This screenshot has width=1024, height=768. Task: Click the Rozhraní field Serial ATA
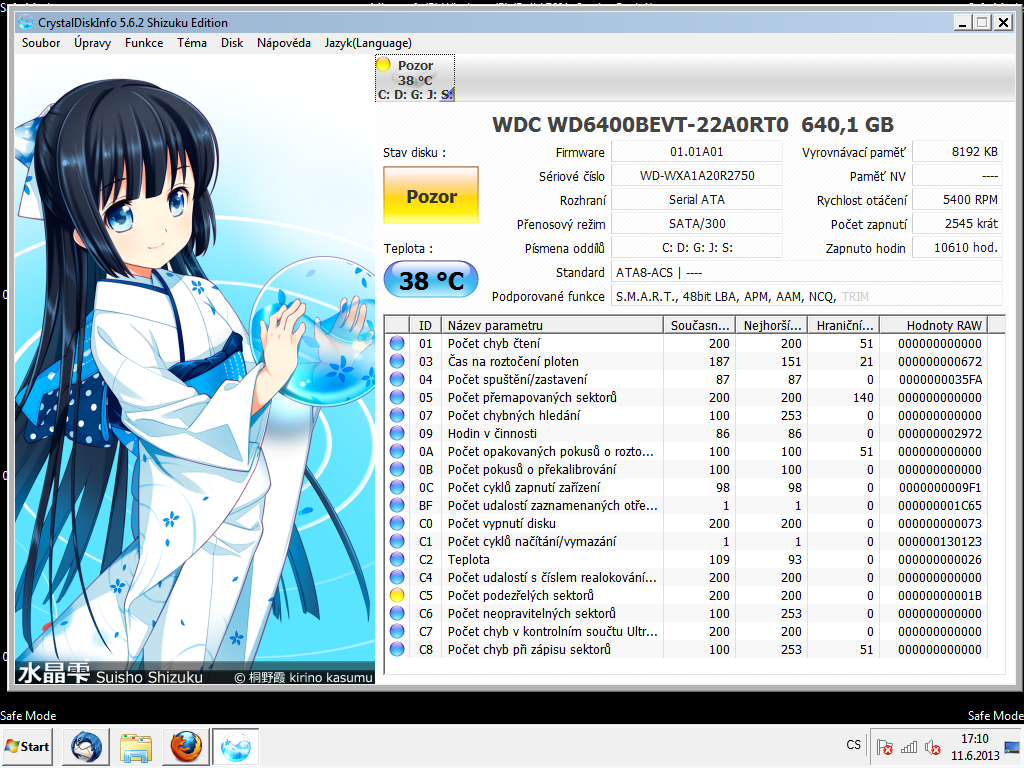(697, 200)
